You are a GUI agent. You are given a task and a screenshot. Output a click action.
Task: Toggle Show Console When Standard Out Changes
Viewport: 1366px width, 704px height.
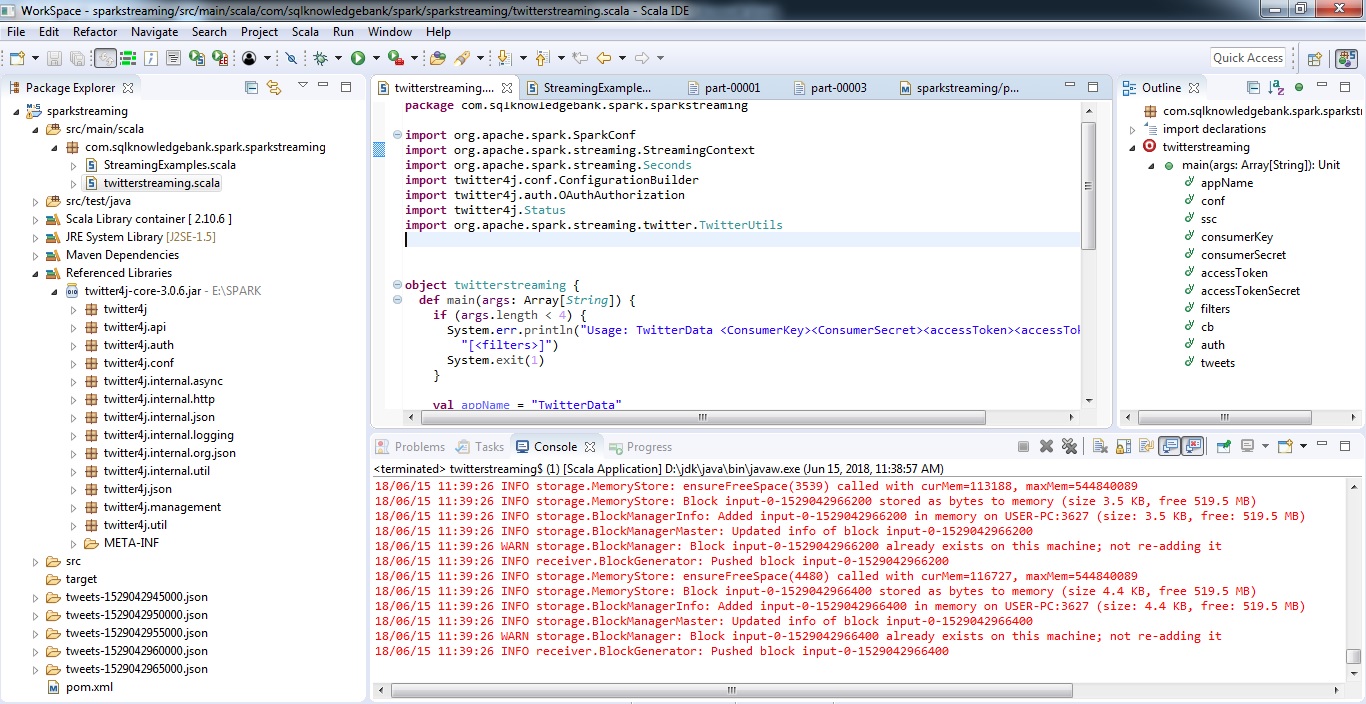pos(1169,446)
